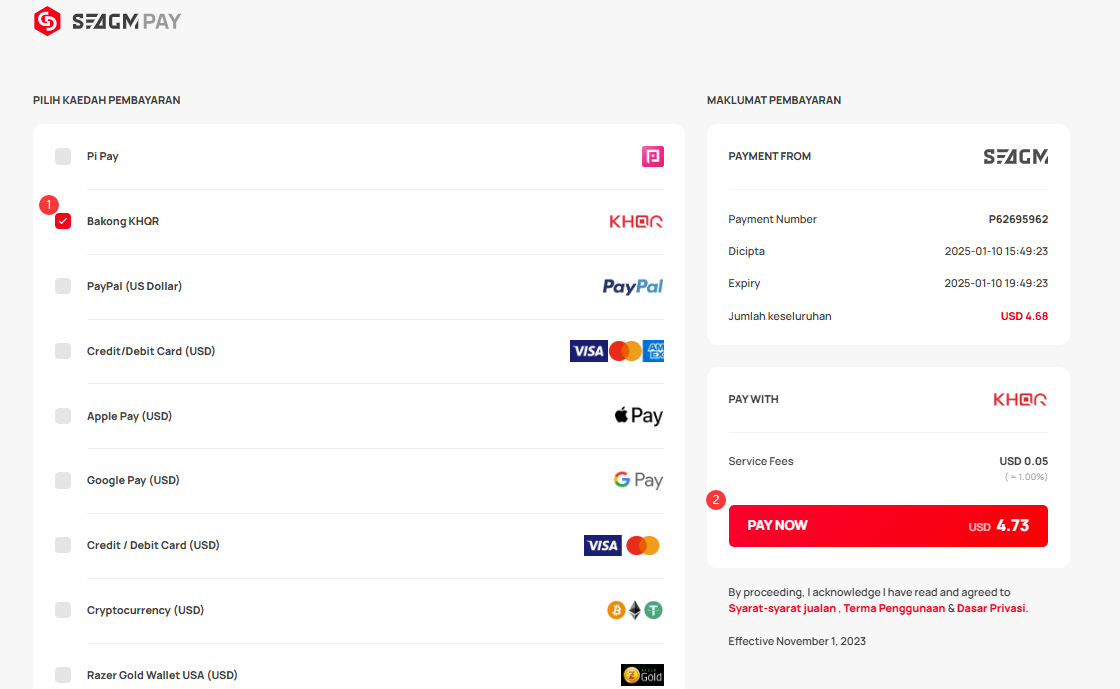Click the PayPal logo
Viewport: 1120px width, 689px height.
pos(633,286)
